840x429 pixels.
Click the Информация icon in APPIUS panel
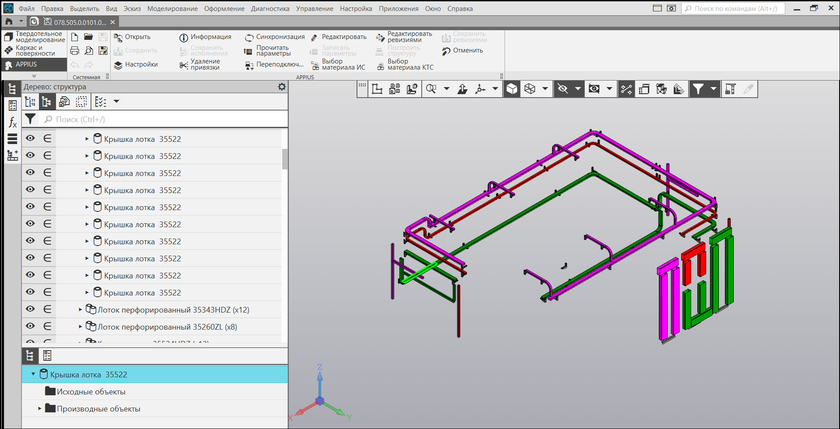pos(184,37)
